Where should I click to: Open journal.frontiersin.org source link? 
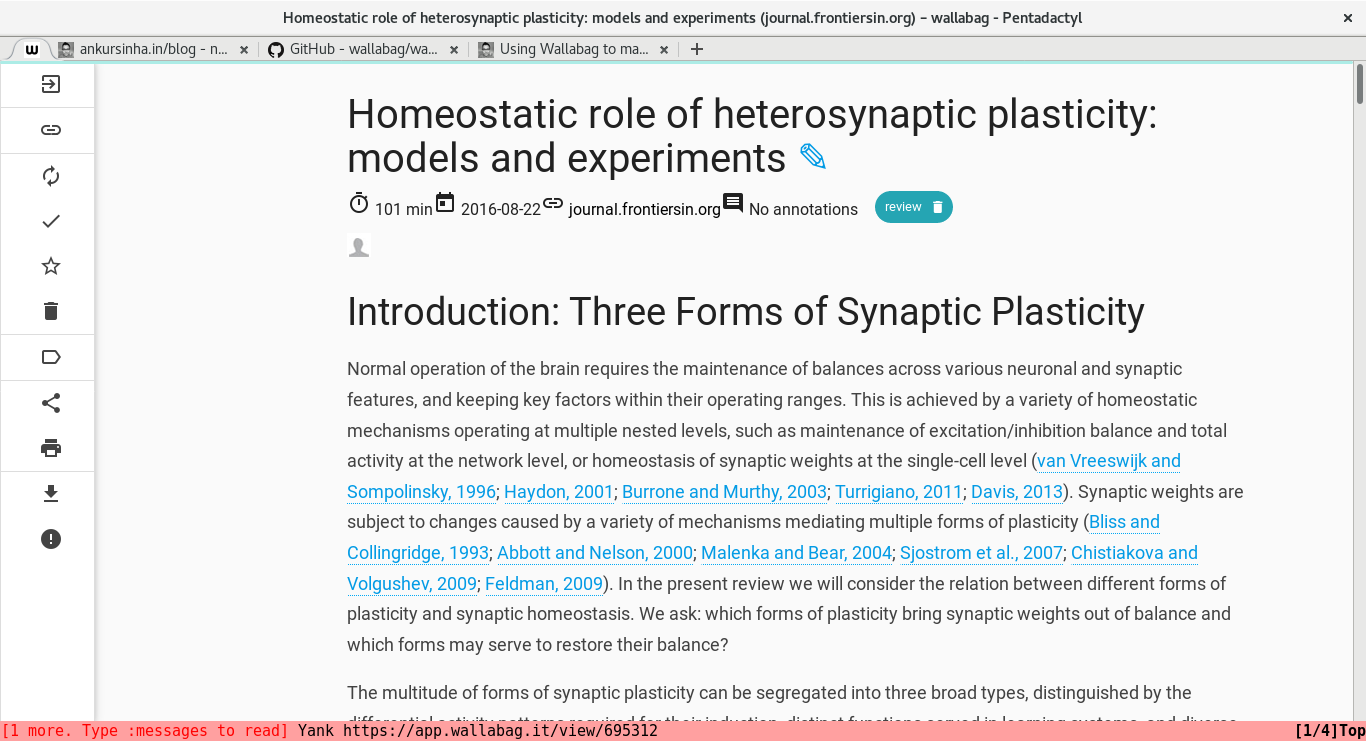644,209
